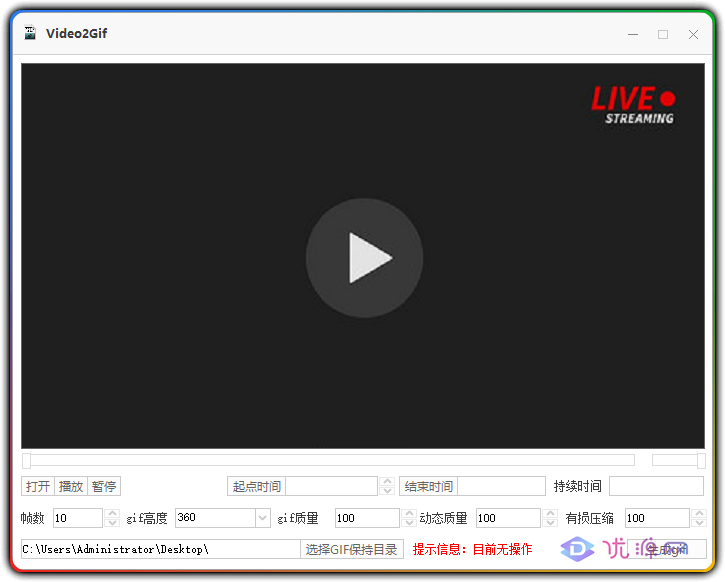Click the 有损压缩 field showing 100
This screenshot has width=725, height=582.
click(657, 518)
